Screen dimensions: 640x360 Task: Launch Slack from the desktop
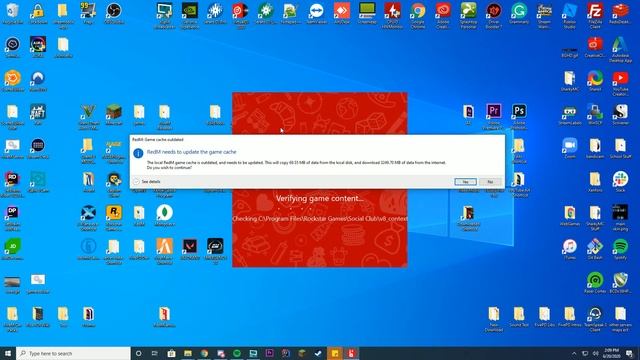coord(620,182)
